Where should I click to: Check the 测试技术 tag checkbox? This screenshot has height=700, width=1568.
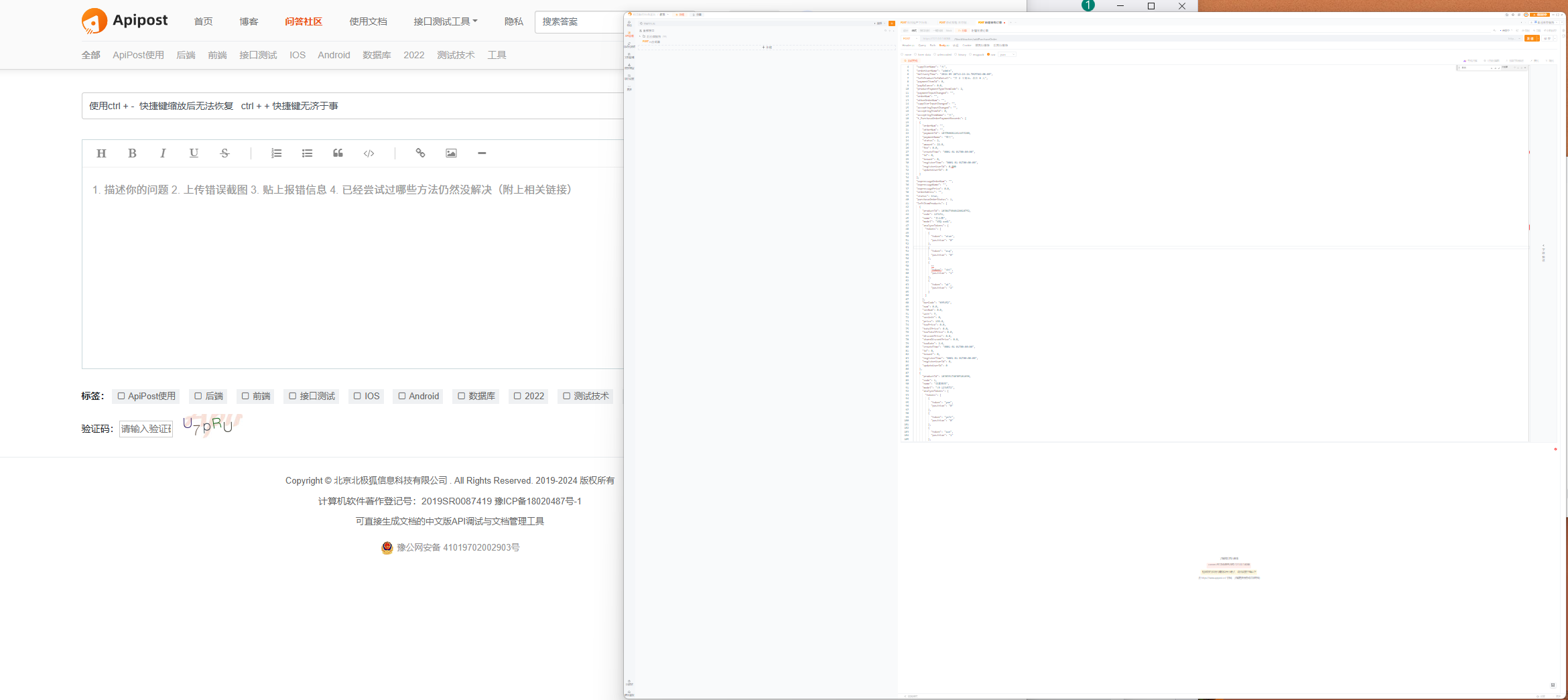pyautogui.click(x=566, y=396)
